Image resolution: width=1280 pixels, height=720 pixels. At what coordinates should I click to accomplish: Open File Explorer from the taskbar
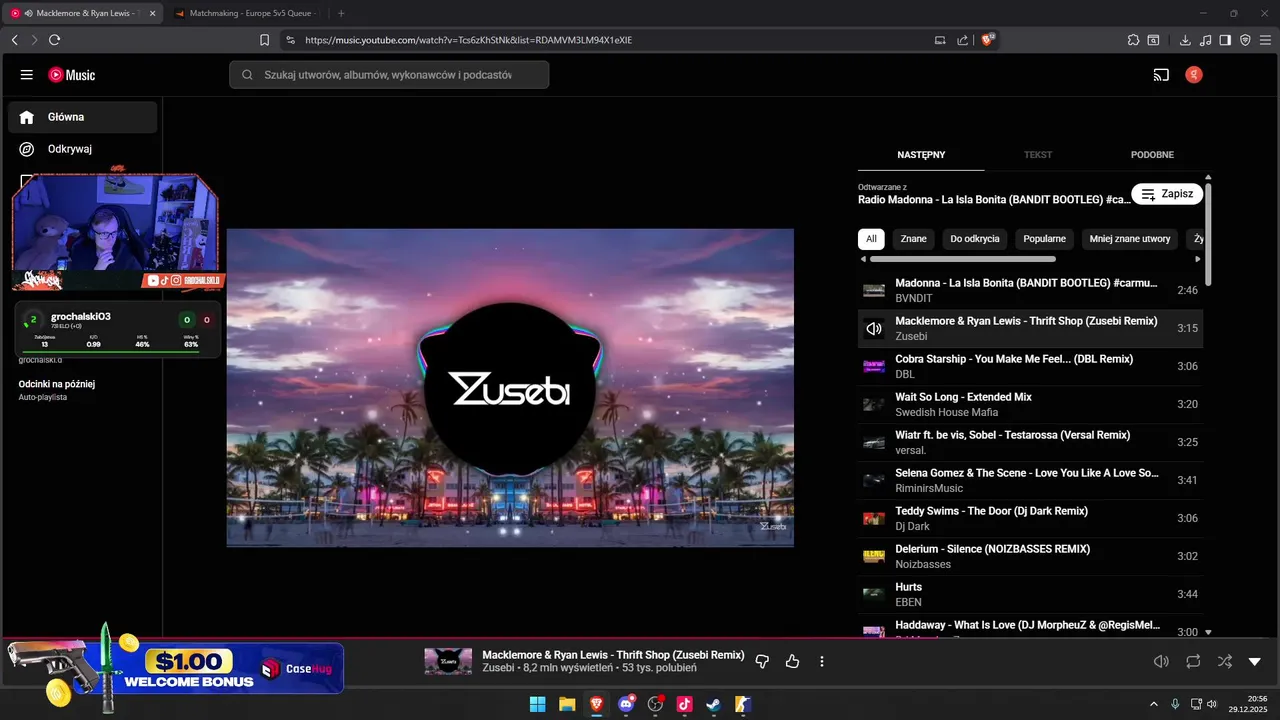pos(567,704)
